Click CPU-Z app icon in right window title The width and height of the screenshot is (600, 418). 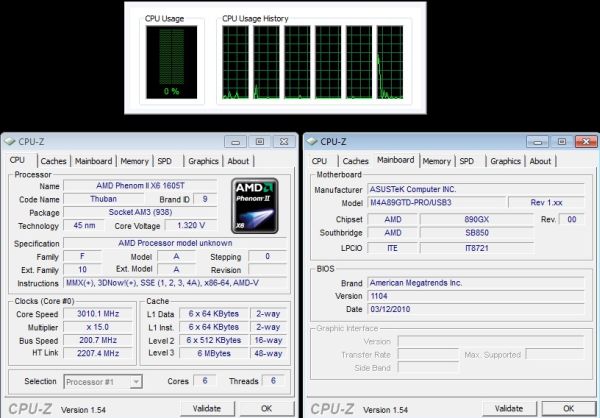coord(312,142)
